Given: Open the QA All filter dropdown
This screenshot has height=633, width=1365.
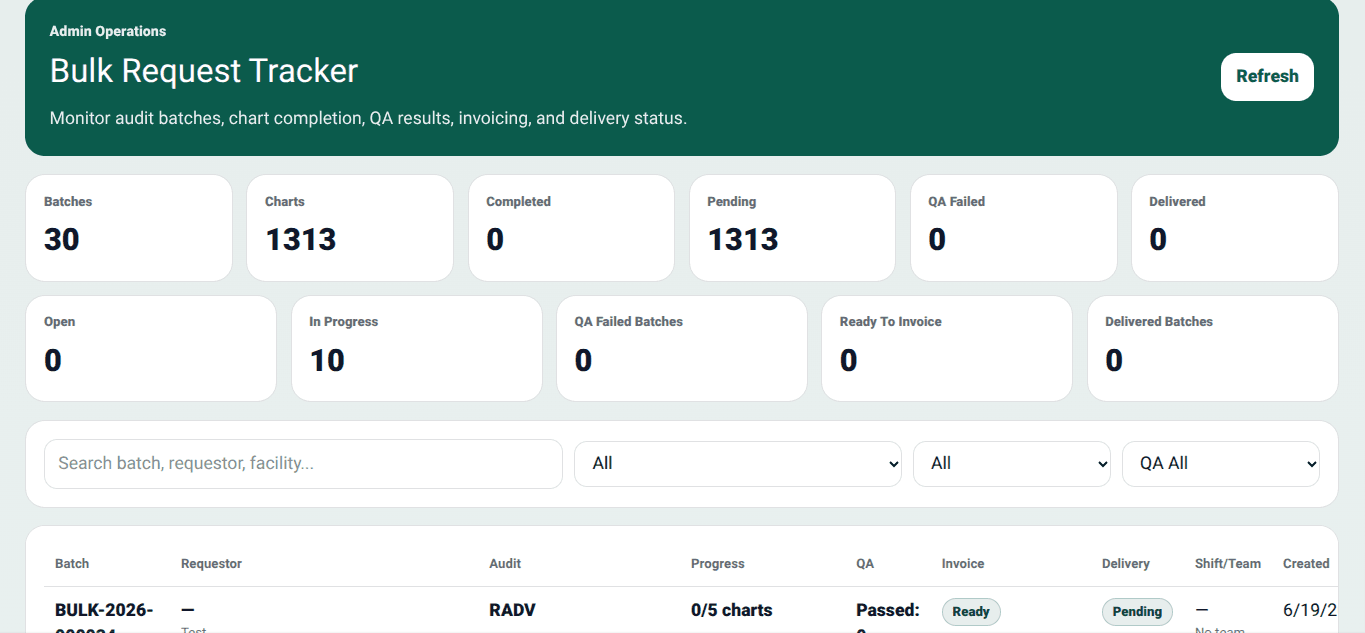Looking at the screenshot, I should click(1221, 464).
